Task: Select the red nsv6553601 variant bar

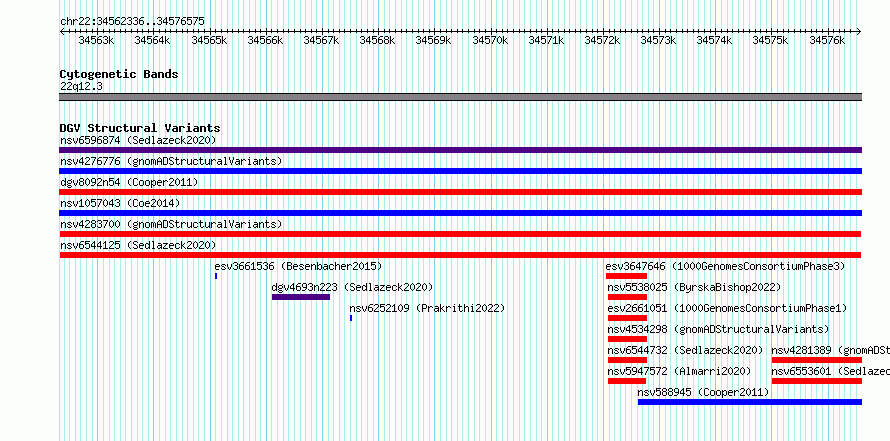Action: 817,381
